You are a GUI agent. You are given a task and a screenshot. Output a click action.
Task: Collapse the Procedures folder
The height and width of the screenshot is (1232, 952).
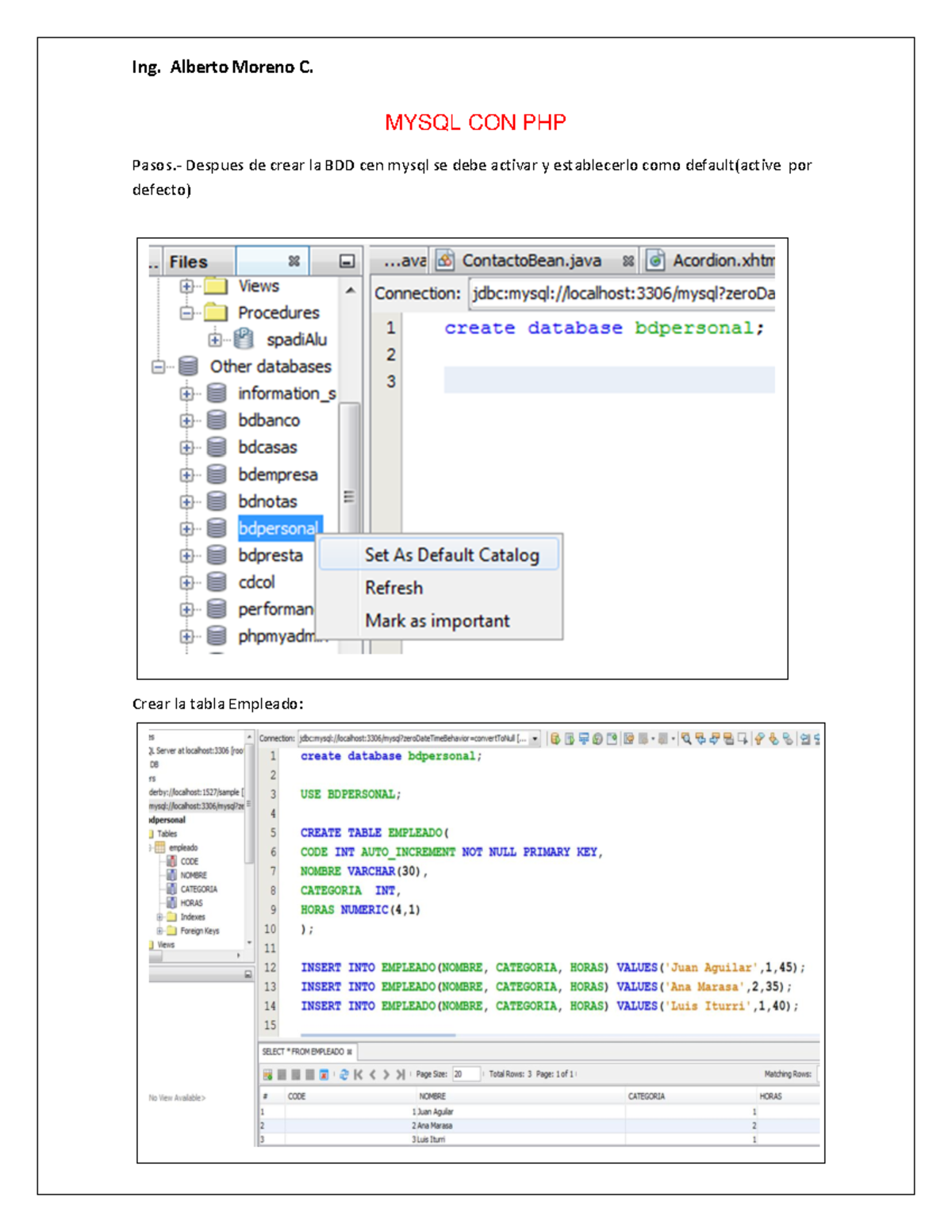[x=186, y=313]
